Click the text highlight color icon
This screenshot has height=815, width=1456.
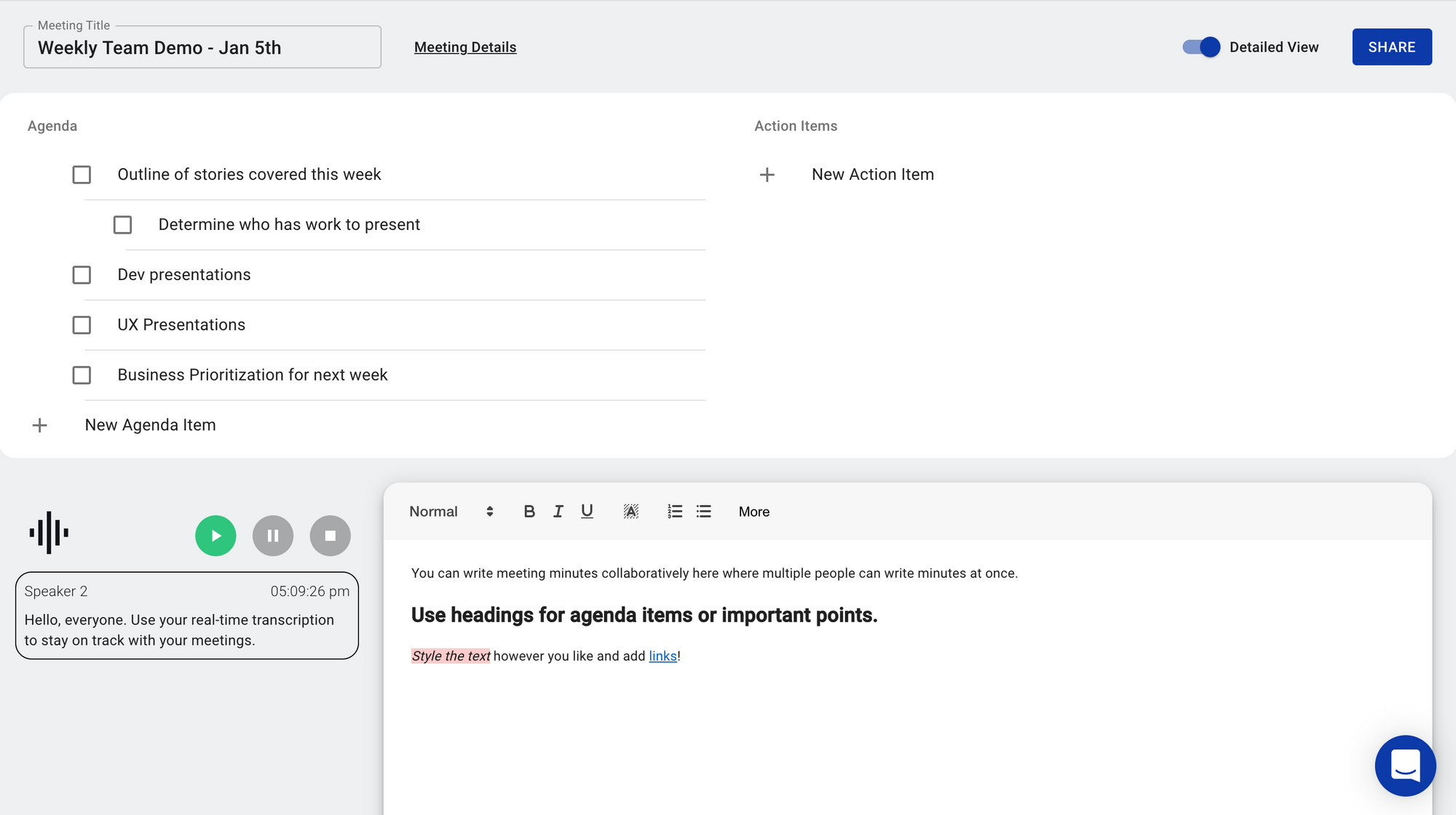coord(631,511)
